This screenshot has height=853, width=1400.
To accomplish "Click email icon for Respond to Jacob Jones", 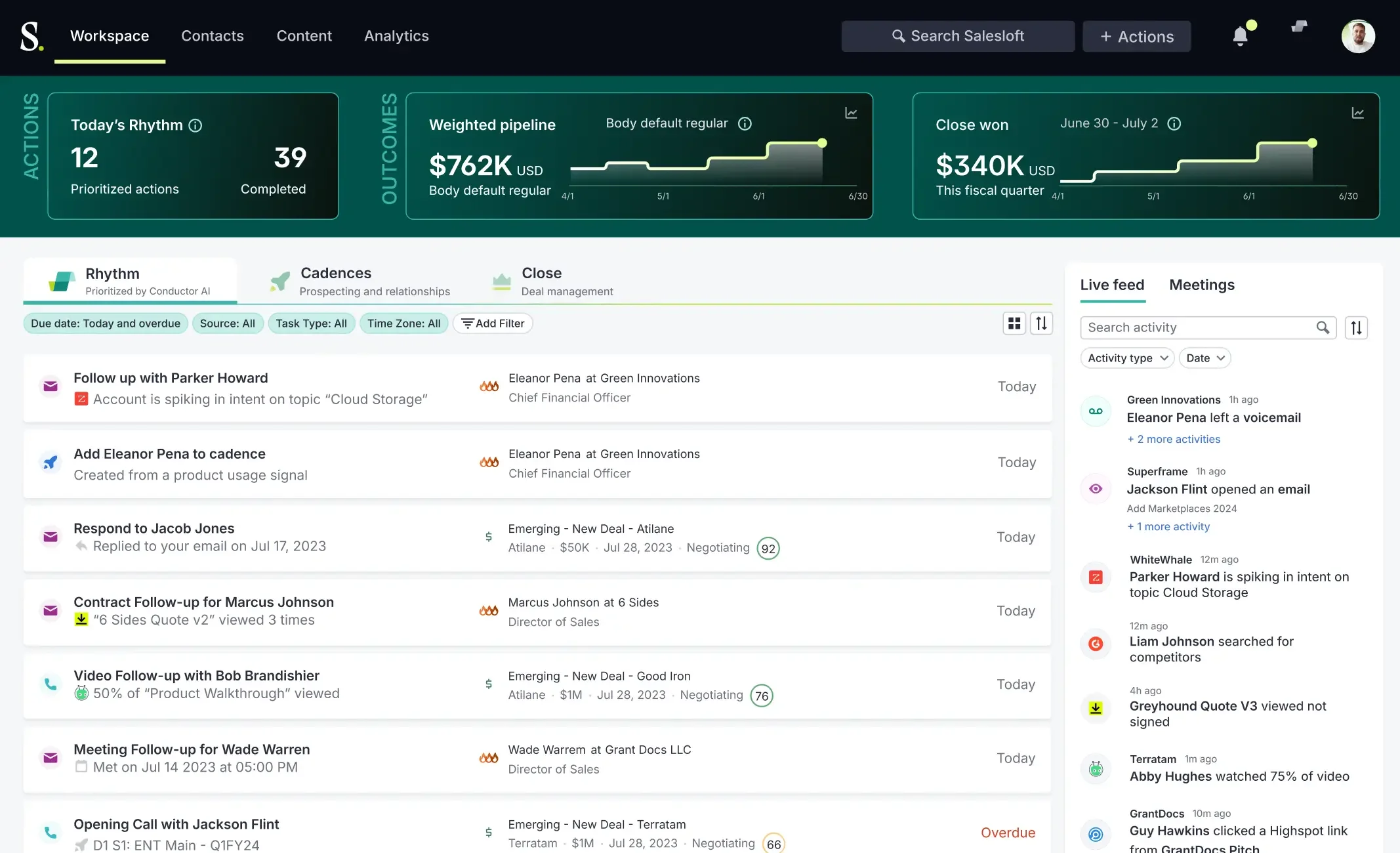I will pyautogui.click(x=51, y=537).
